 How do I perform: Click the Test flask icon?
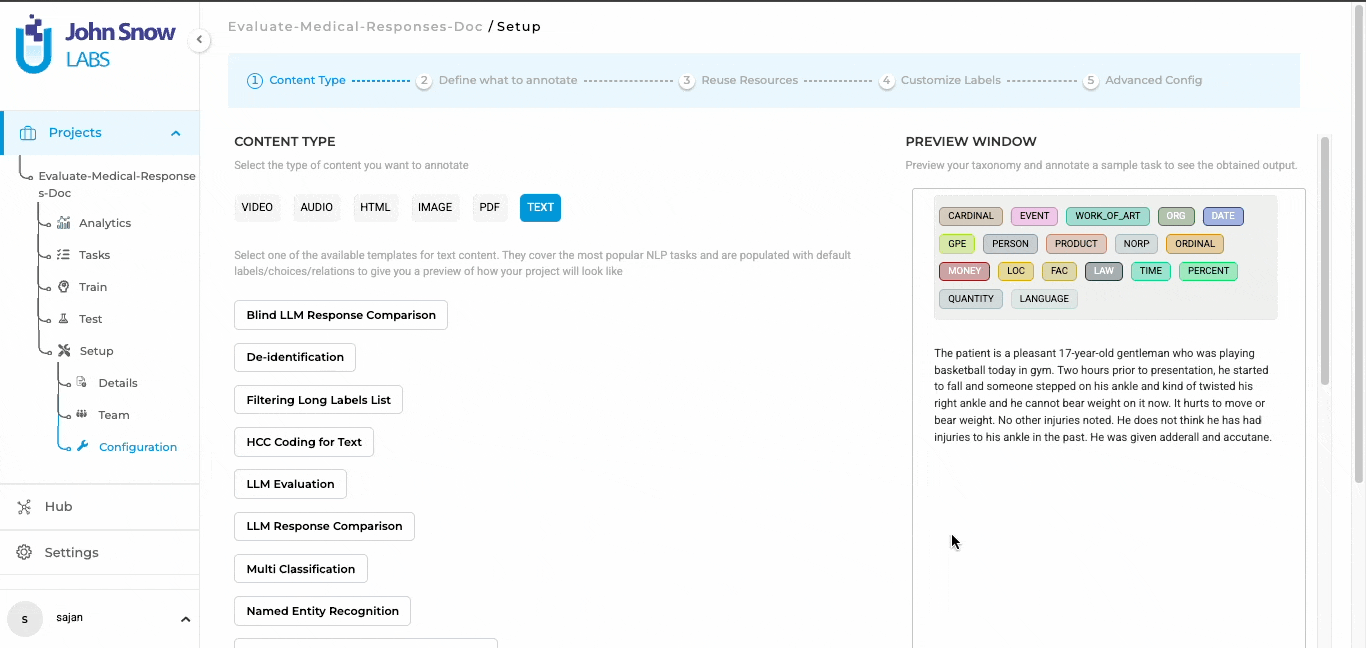click(x=64, y=319)
